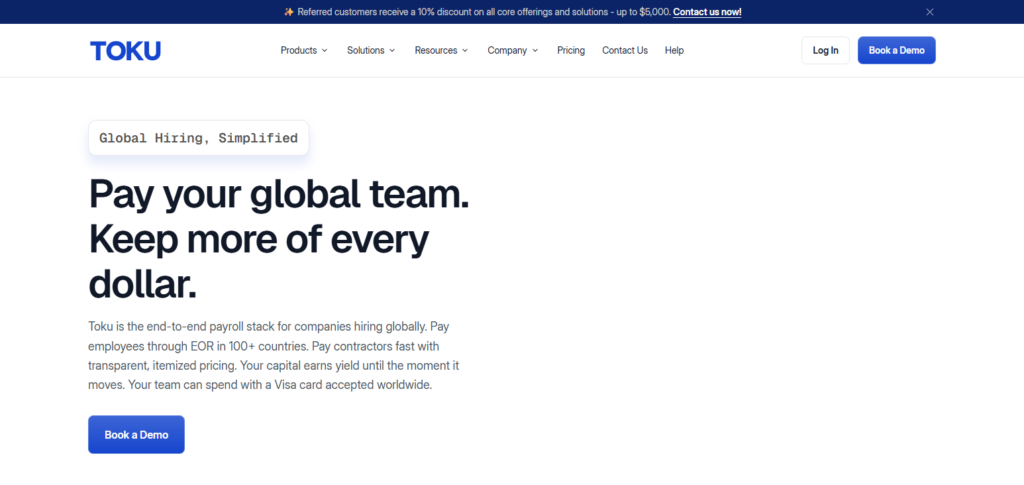Expand the Products menu
1024x485 pixels.
304,50
